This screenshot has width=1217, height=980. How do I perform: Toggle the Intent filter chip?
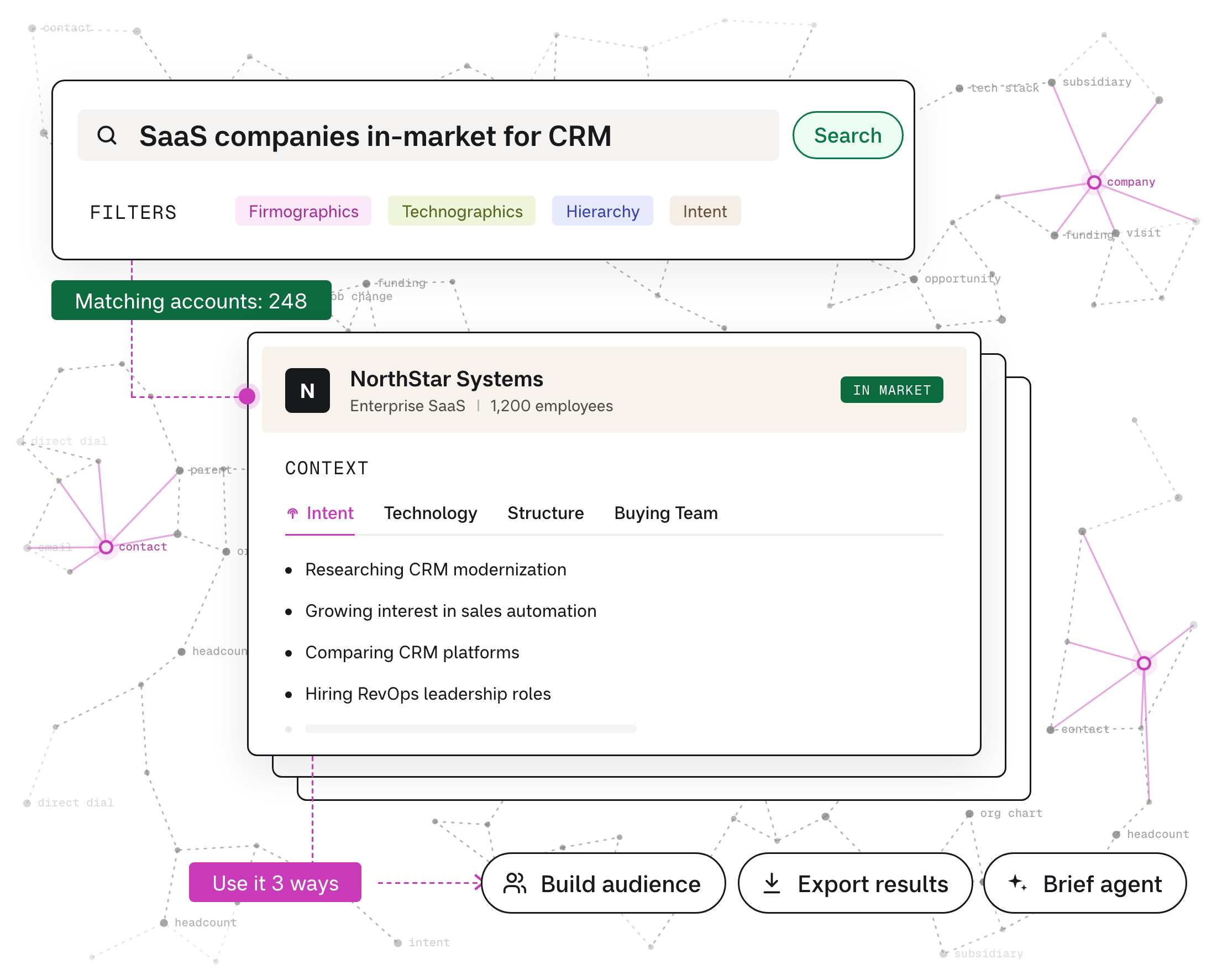pyautogui.click(x=705, y=211)
